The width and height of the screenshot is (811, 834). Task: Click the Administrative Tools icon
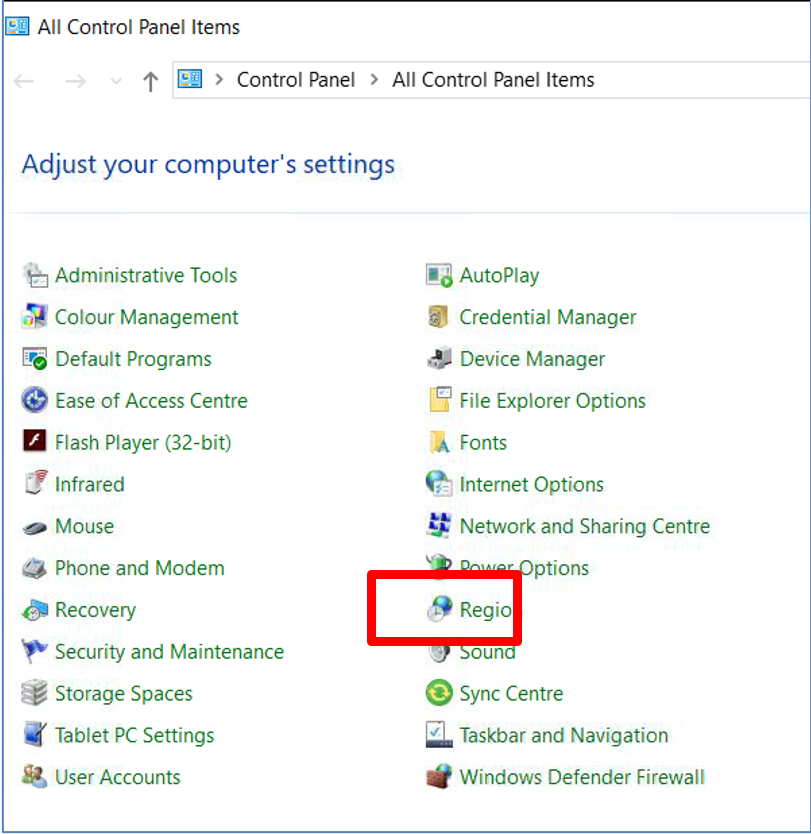pos(35,275)
